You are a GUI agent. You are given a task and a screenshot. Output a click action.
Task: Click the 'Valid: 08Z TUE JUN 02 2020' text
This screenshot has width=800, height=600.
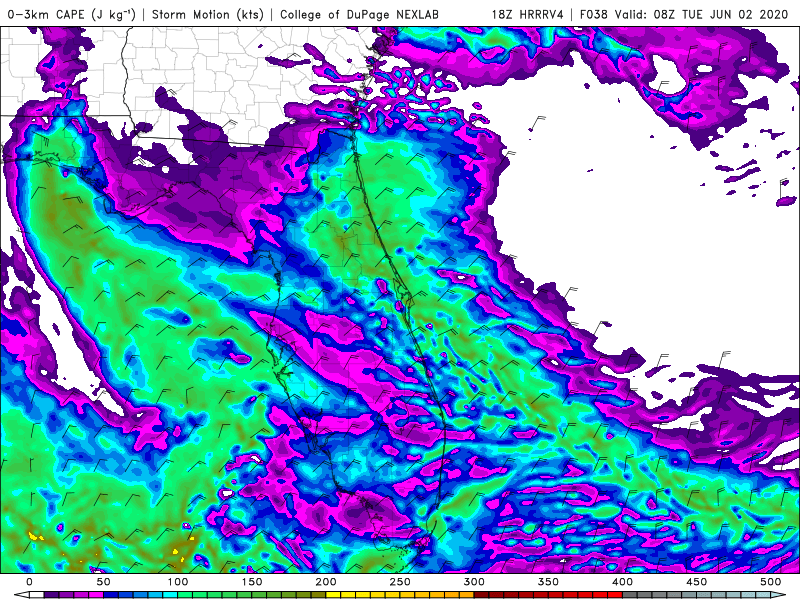coord(702,14)
